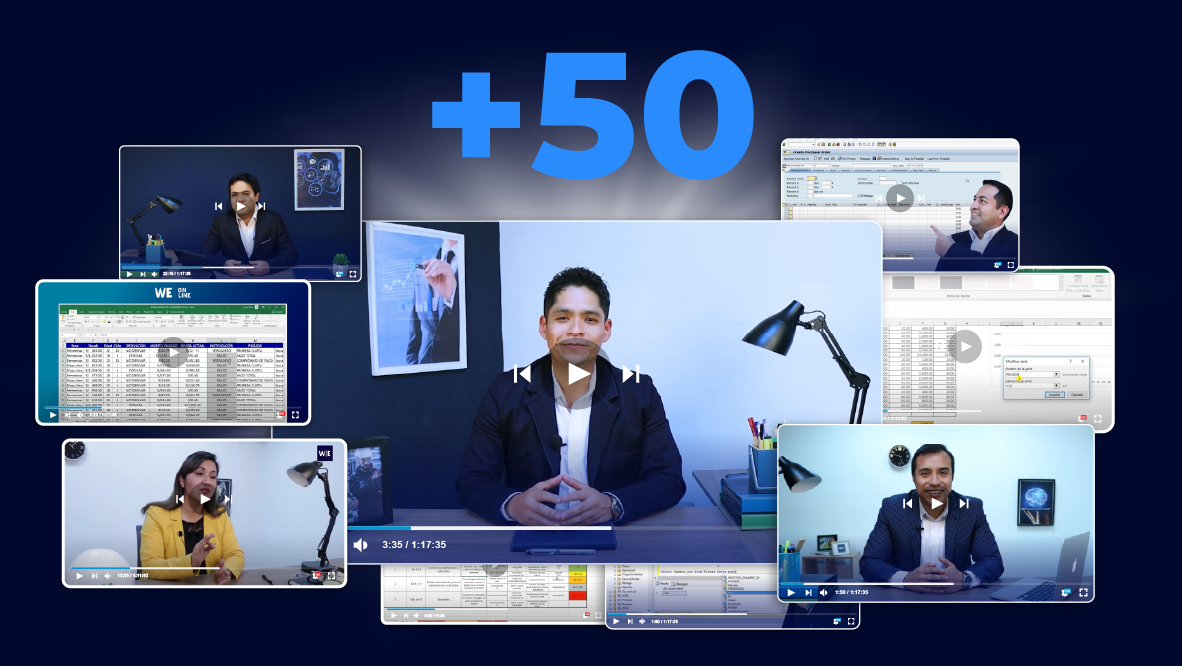Click the center video's progress bar
The height and width of the screenshot is (666, 1182).
pyautogui.click(x=480, y=528)
